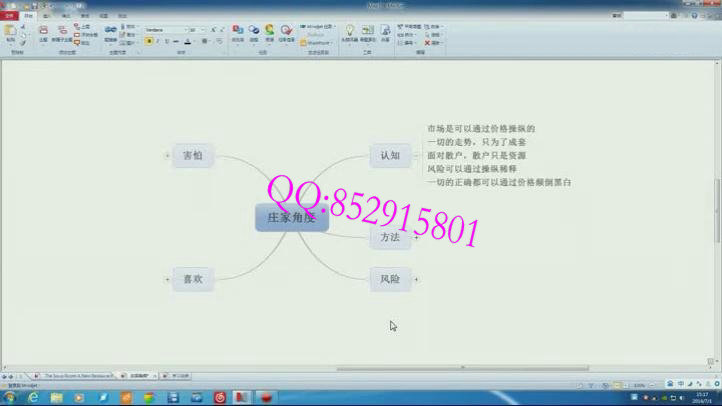
Task: Click the Insert Subtopic icon
Action: pos(61,32)
